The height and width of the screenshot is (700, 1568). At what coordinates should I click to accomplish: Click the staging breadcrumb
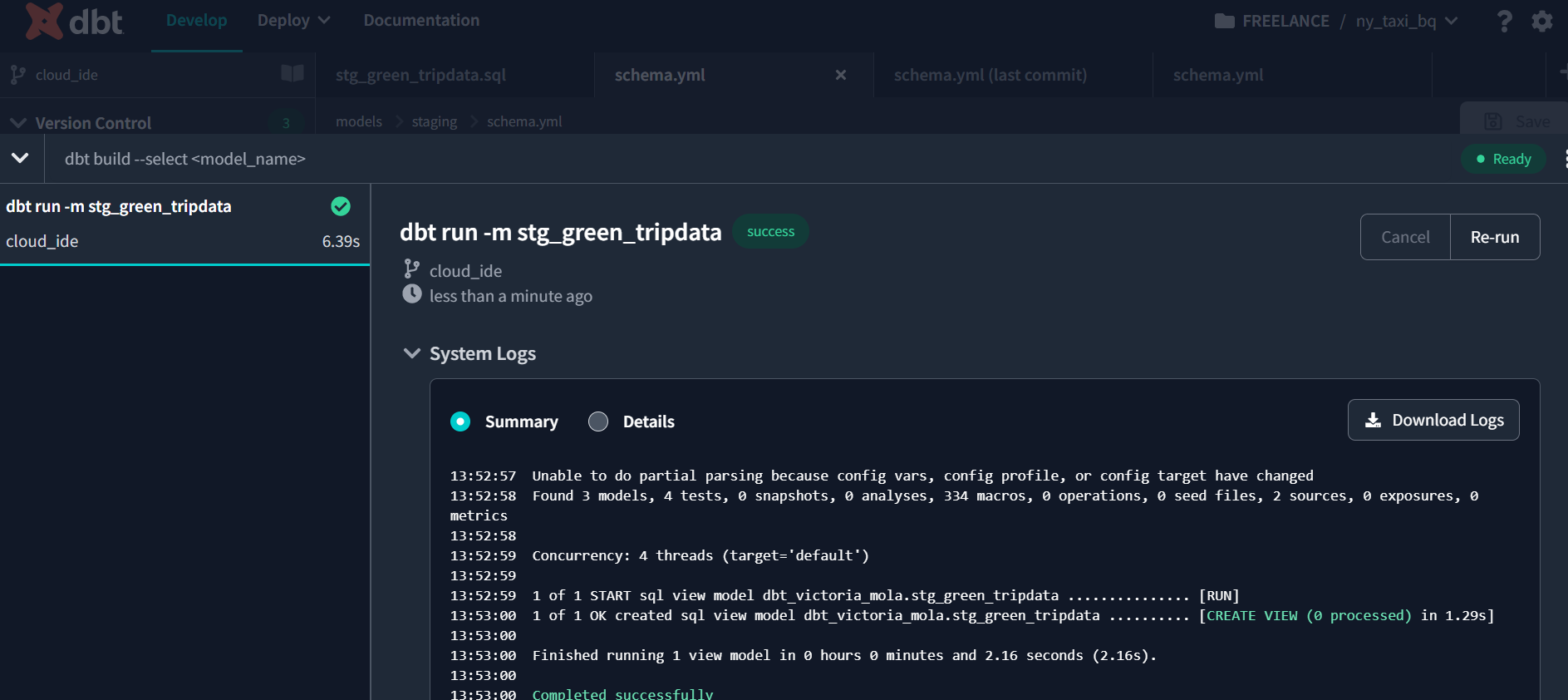coord(435,121)
